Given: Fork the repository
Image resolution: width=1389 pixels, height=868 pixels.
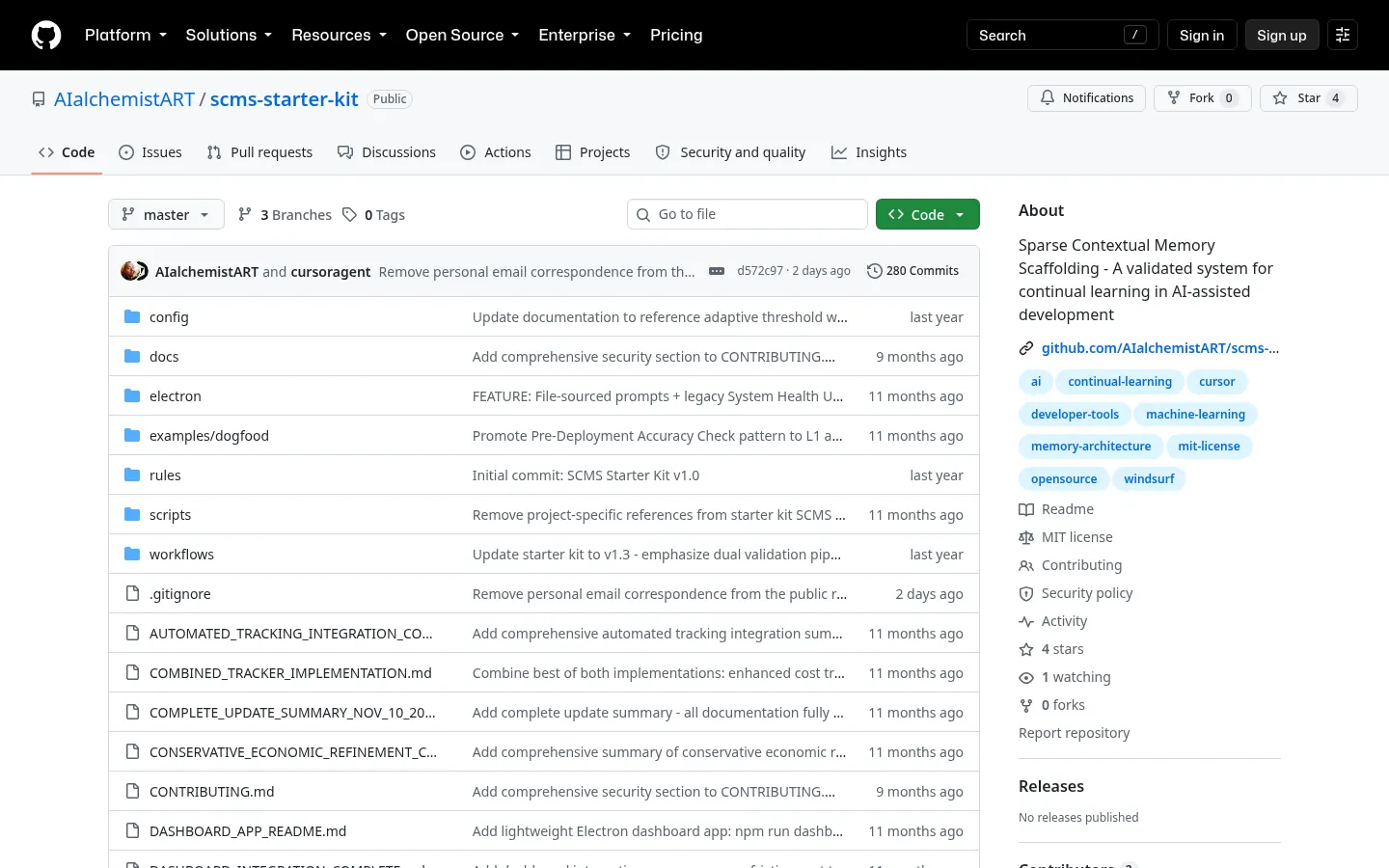Looking at the screenshot, I should point(1202,98).
